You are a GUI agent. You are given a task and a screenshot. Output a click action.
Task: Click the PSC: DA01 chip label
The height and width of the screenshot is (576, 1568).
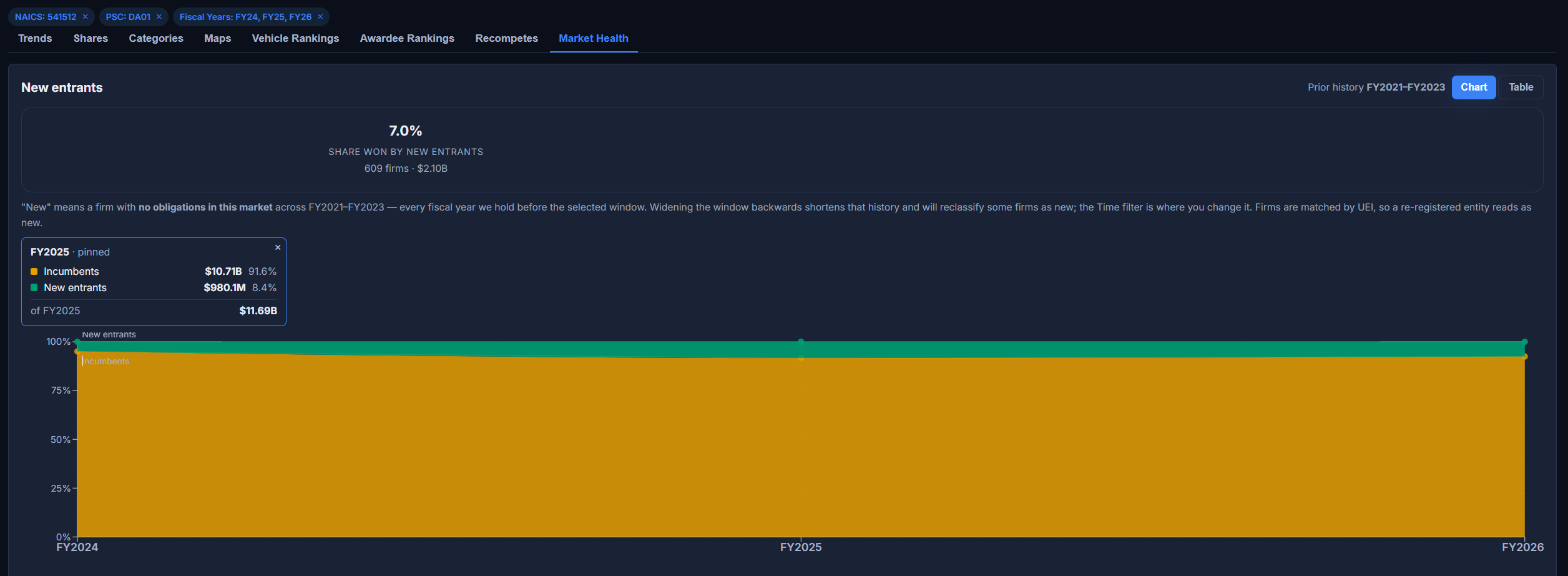tap(128, 17)
